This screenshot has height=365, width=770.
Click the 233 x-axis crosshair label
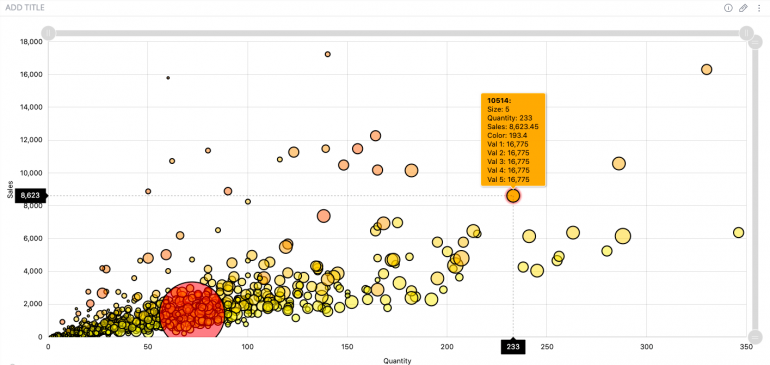513,347
